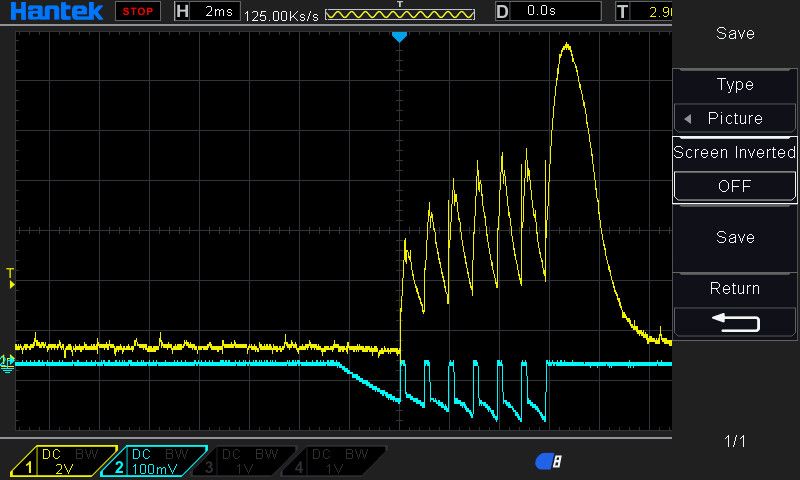The image size is (800, 480).
Task: Select channel 2 DC 100mV tab
Action: [x=154, y=461]
